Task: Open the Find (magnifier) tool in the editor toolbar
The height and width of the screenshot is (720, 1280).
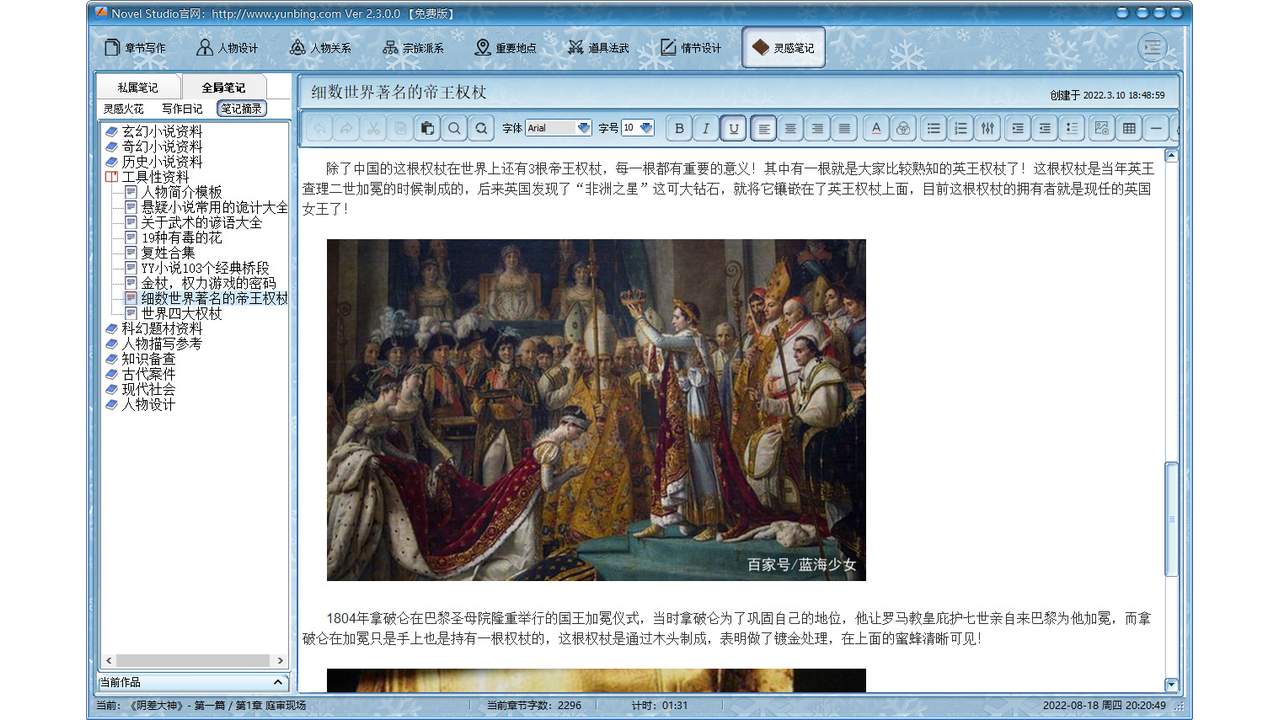Action: click(454, 128)
